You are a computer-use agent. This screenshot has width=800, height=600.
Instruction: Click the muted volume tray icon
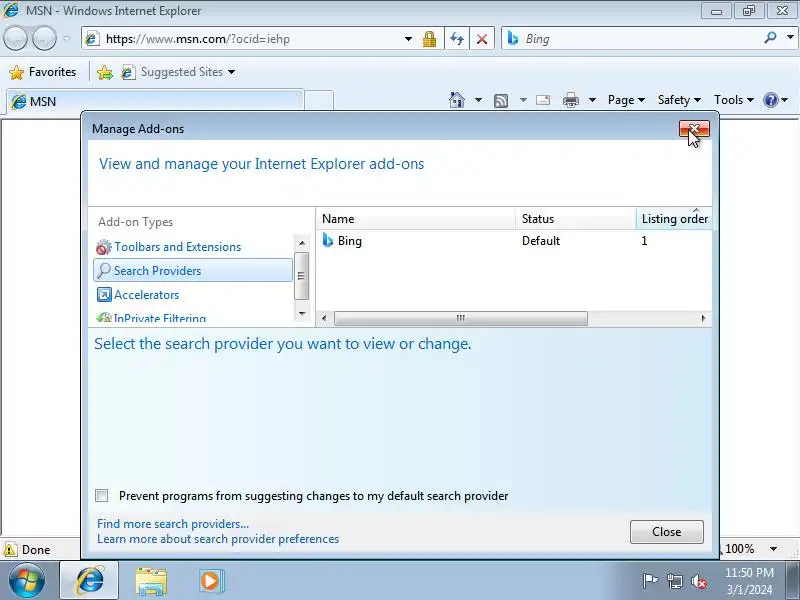pos(698,581)
